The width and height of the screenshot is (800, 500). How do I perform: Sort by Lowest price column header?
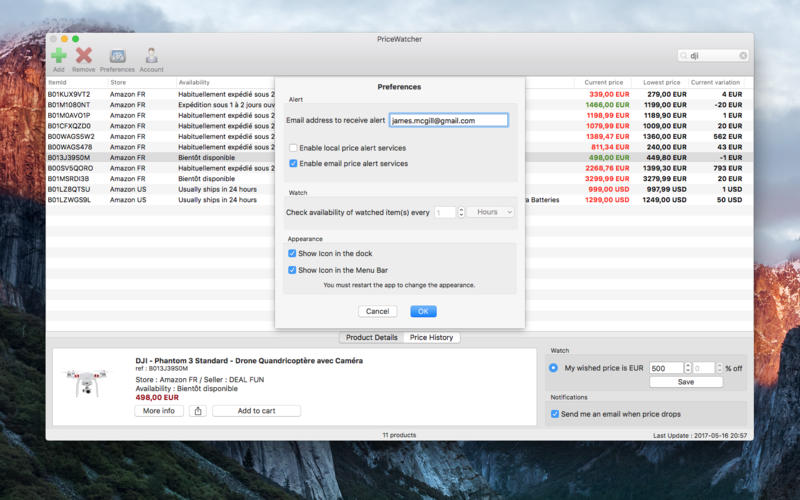tap(661, 82)
